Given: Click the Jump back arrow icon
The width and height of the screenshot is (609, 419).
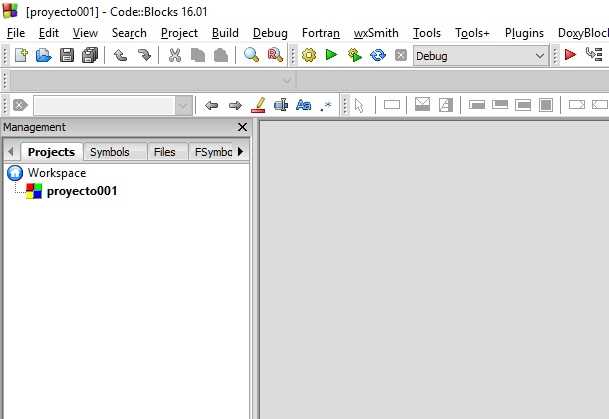Looking at the screenshot, I should point(211,105).
